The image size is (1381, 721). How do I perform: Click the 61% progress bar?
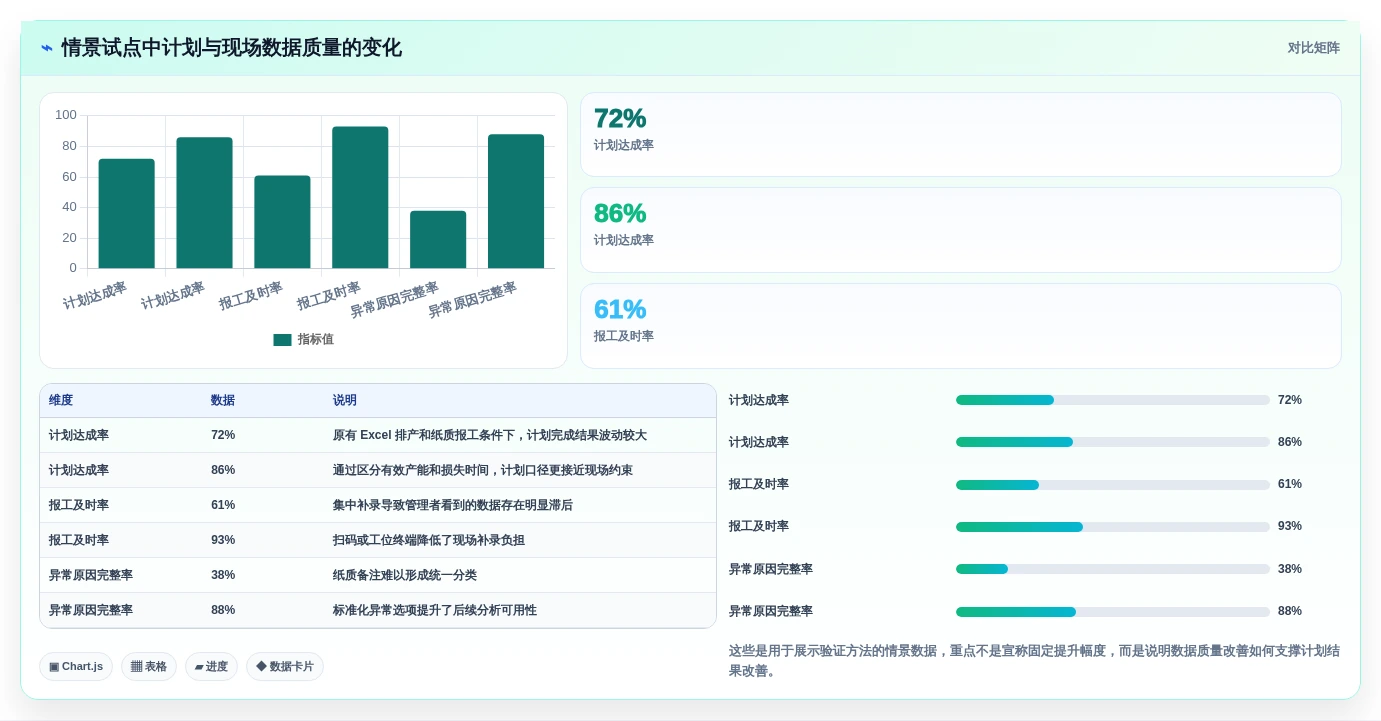[1113, 484]
